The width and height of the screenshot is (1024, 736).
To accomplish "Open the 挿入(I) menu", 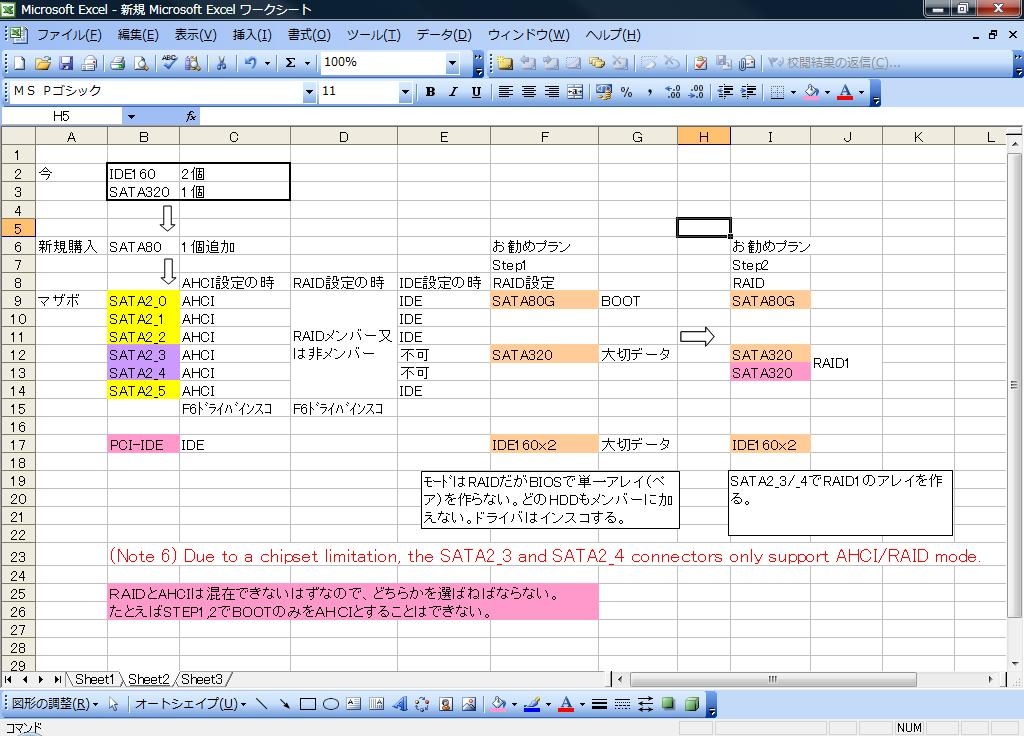I will click(251, 35).
